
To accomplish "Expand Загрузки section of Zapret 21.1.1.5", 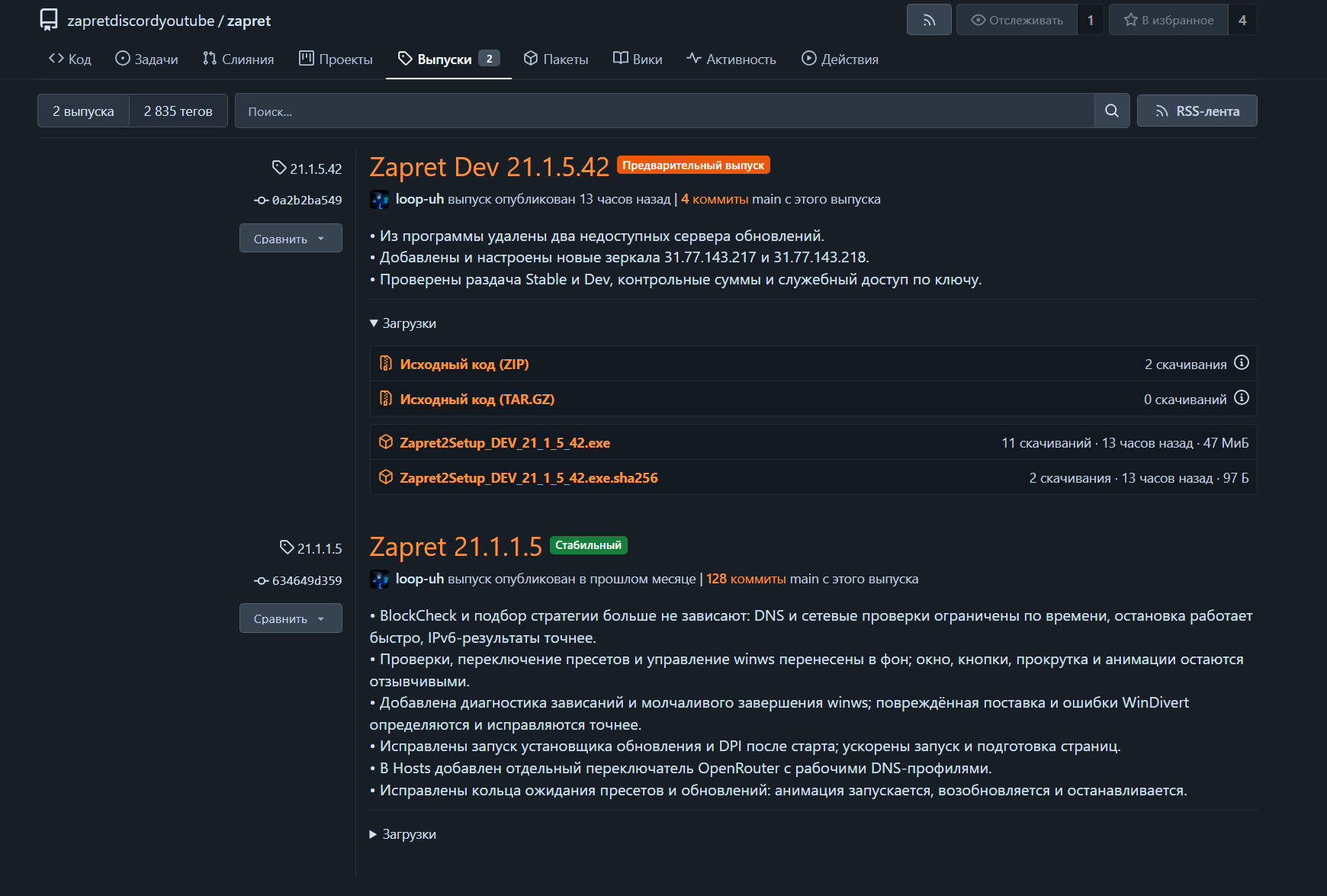I will click(403, 834).
